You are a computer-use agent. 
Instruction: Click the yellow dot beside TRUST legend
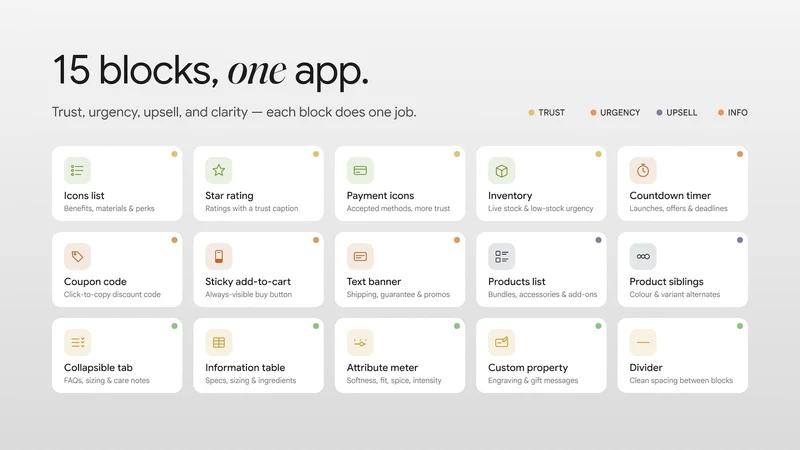pyautogui.click(x=531, y=112)
